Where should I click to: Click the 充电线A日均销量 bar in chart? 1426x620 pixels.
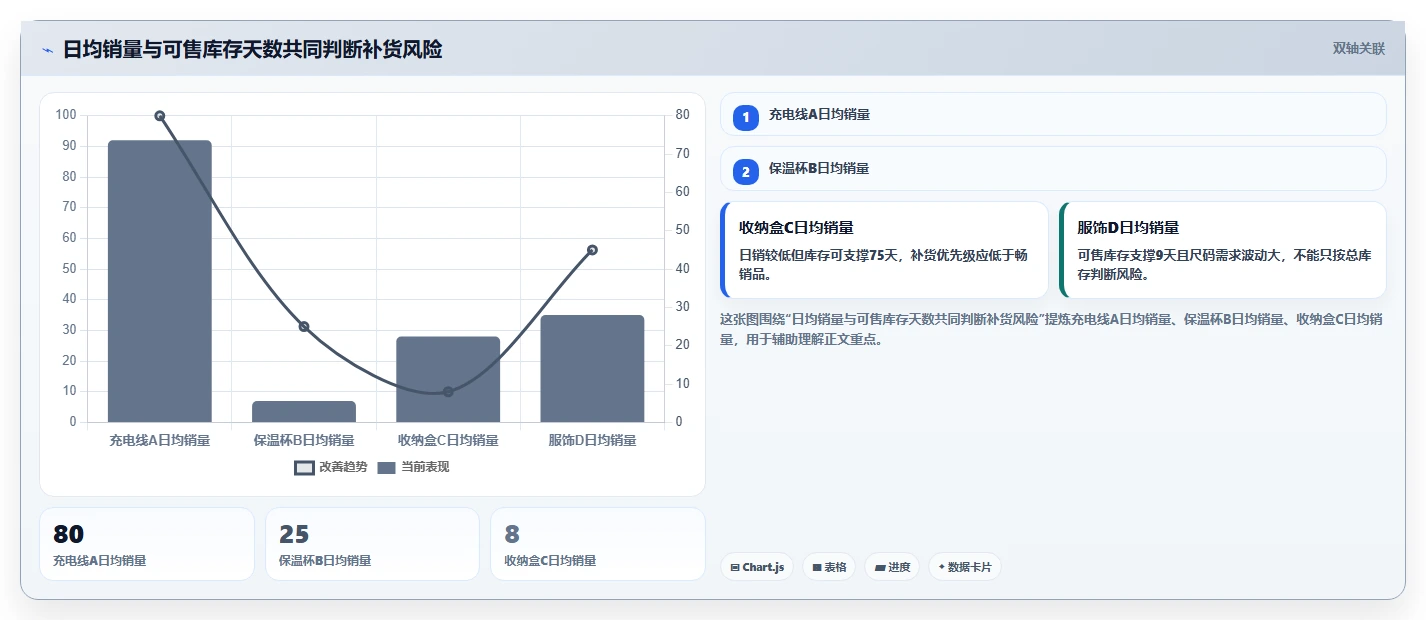[x=160, y=281]
